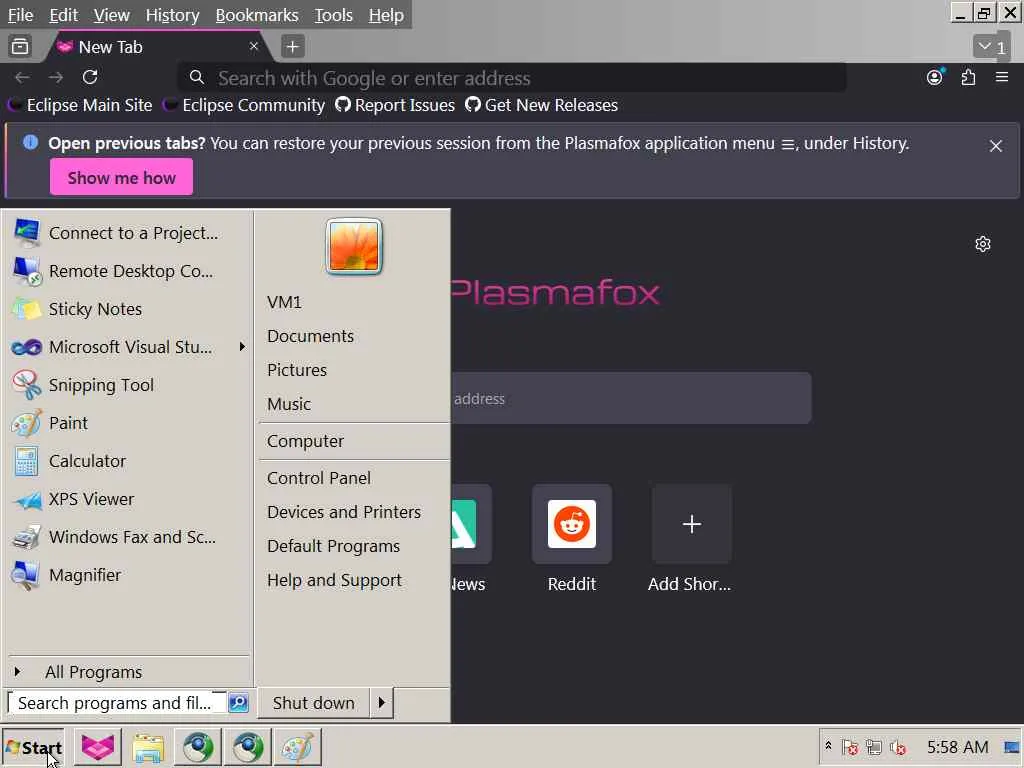
Task: Open a new tab with plus button
Action: coord(293,46)
